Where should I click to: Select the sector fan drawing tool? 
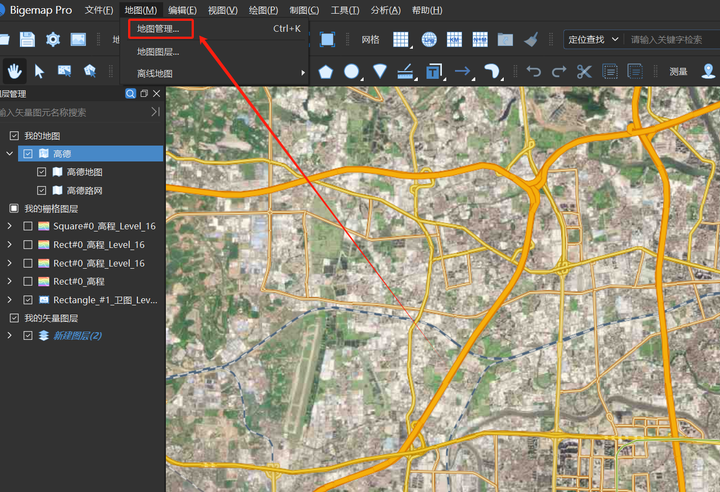pos(380,71)
